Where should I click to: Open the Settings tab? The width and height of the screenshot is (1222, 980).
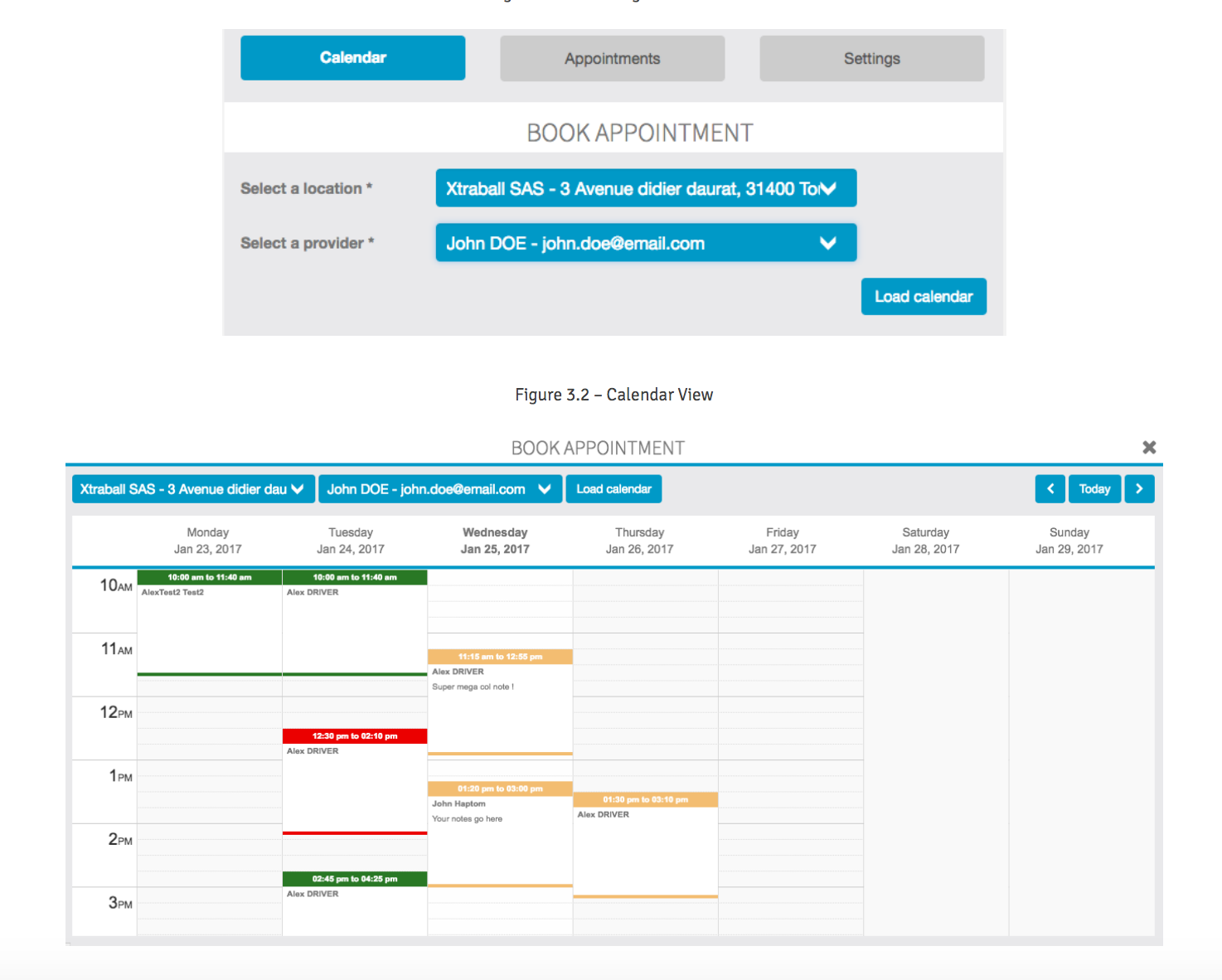(871, 59)
